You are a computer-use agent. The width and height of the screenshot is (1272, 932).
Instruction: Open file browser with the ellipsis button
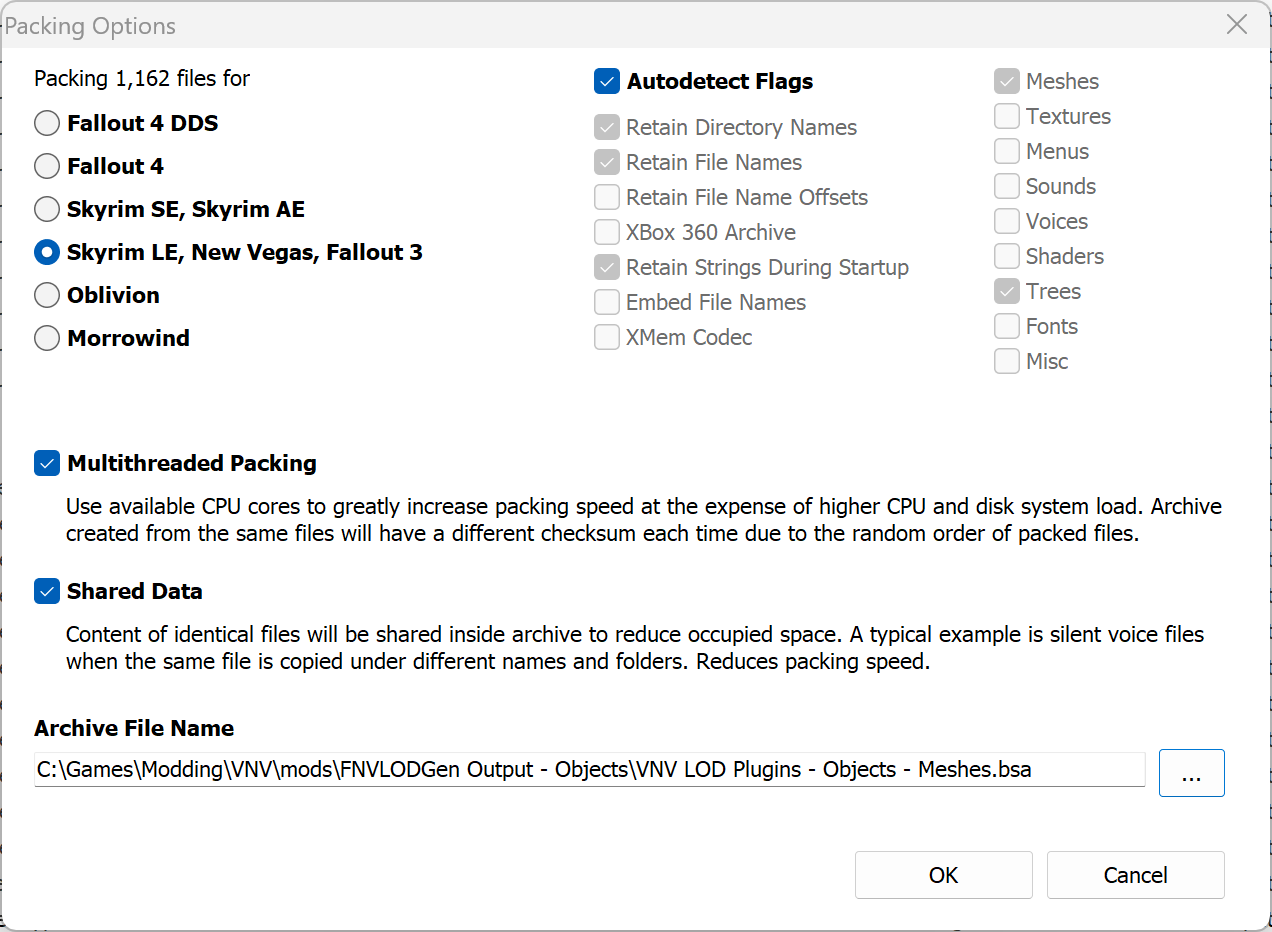coord(1191,773)
